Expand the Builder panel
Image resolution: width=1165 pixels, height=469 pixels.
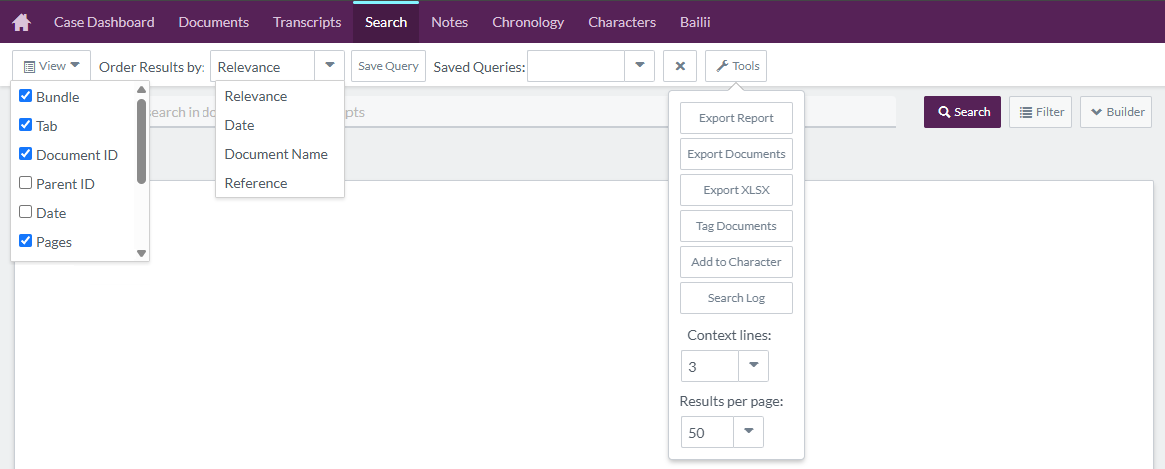(1116, 112)
